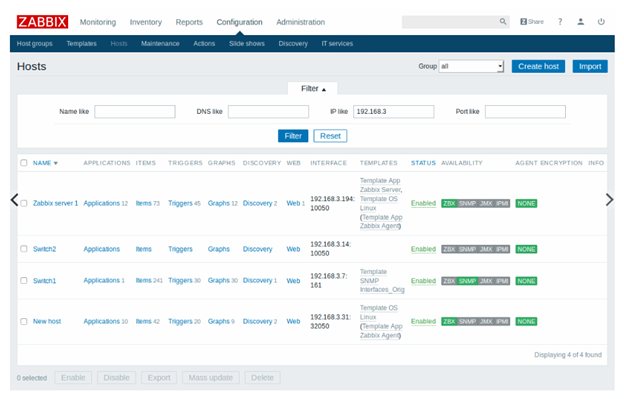Open the user profile icon

pos(581,22)
